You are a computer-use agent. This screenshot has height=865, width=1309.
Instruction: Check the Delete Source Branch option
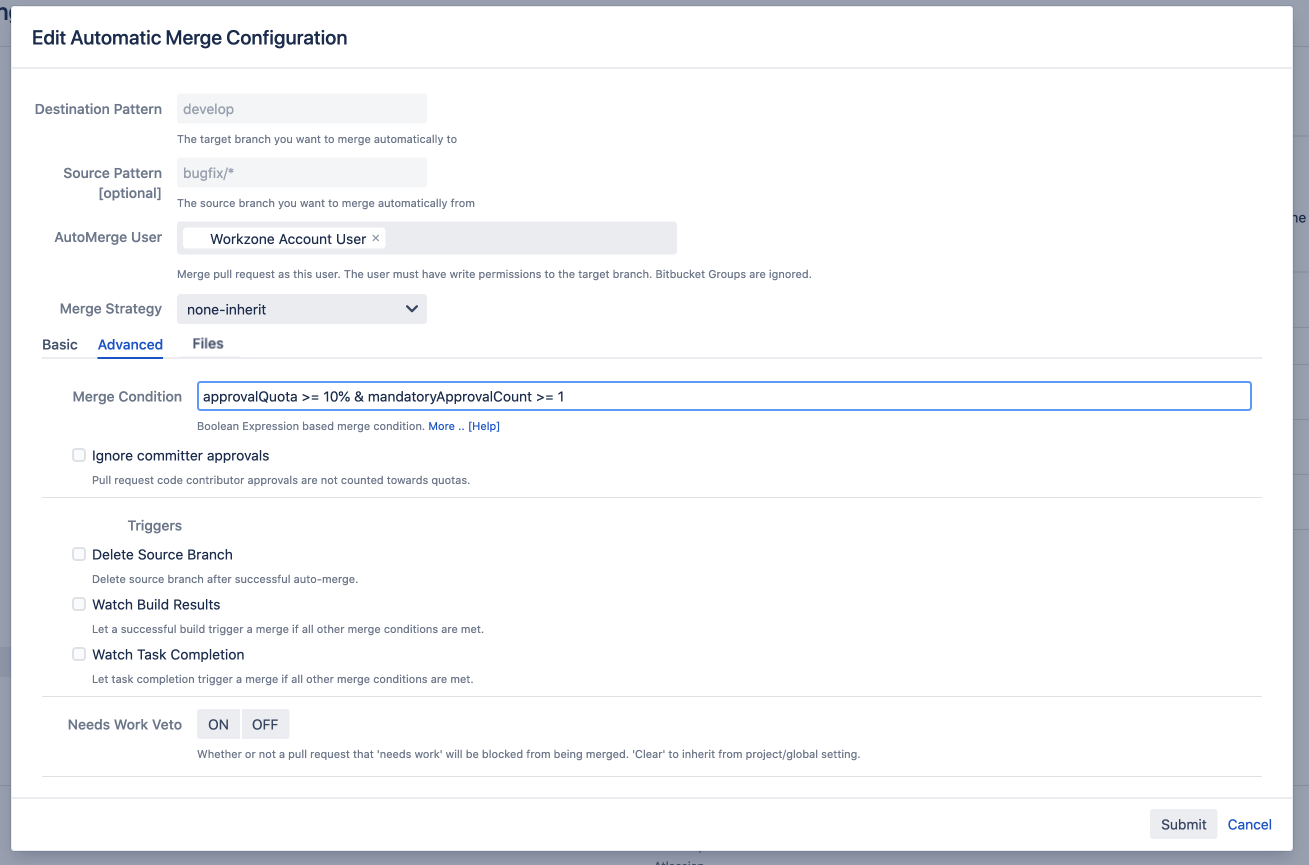point(79,554)
